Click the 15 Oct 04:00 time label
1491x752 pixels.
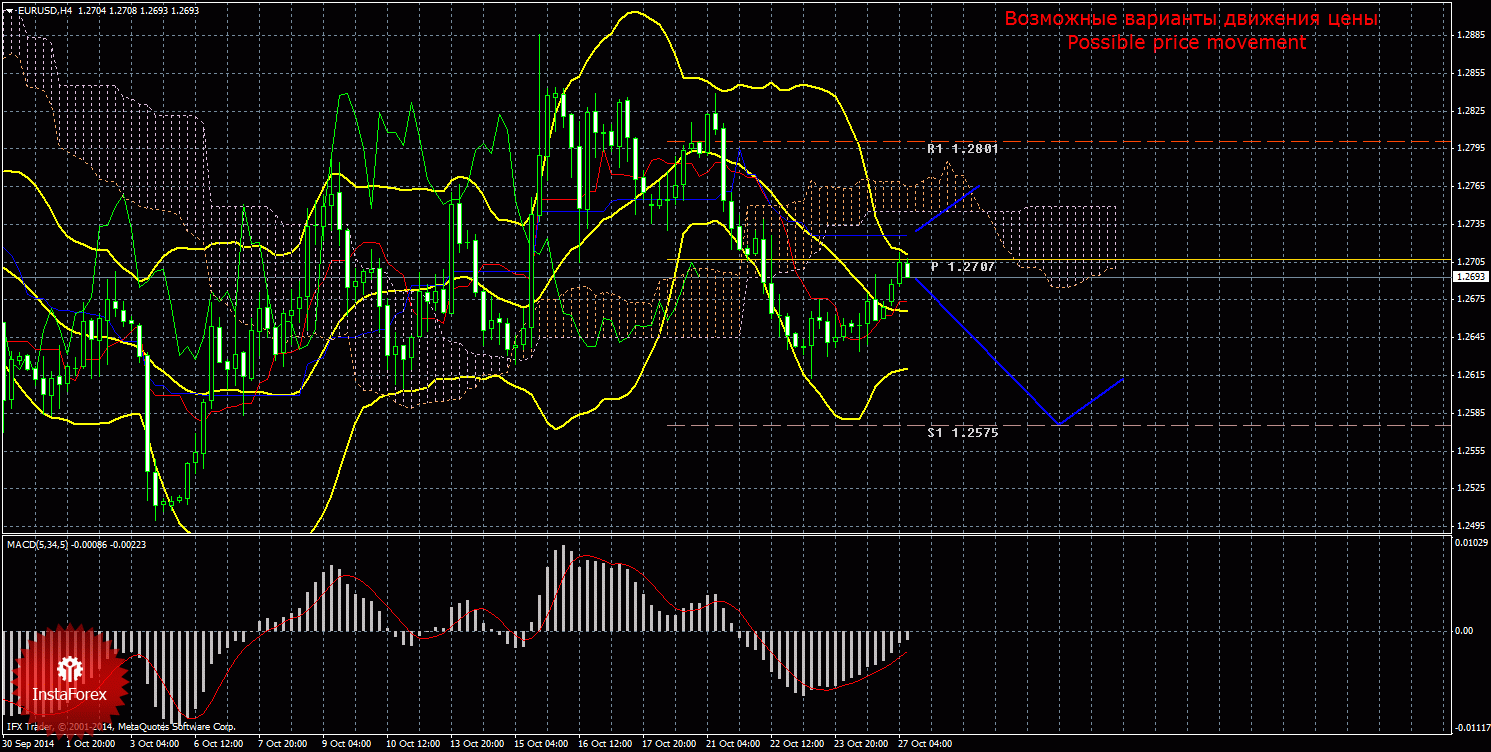(541, 744)
